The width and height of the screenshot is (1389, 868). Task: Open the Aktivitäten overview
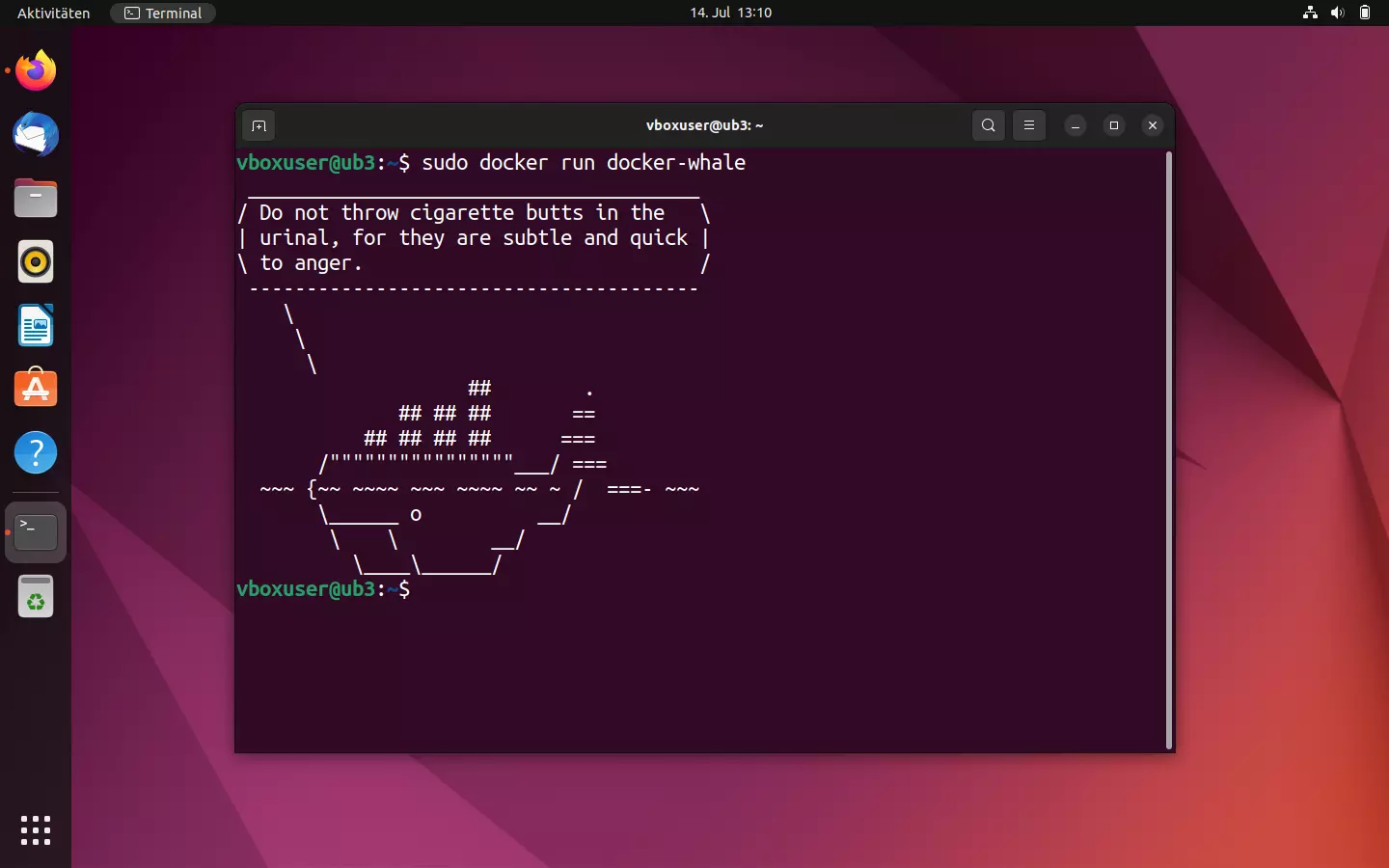51,13
